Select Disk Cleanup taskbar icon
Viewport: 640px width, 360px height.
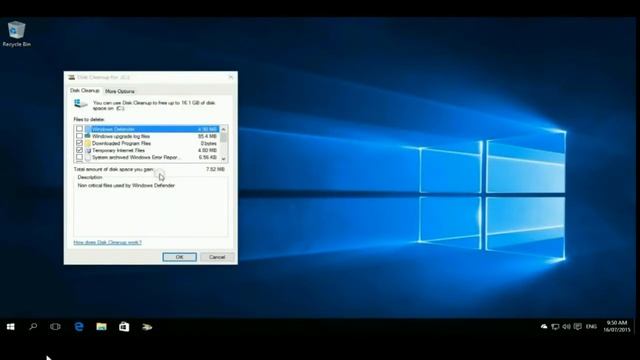(x=147, y=327)
